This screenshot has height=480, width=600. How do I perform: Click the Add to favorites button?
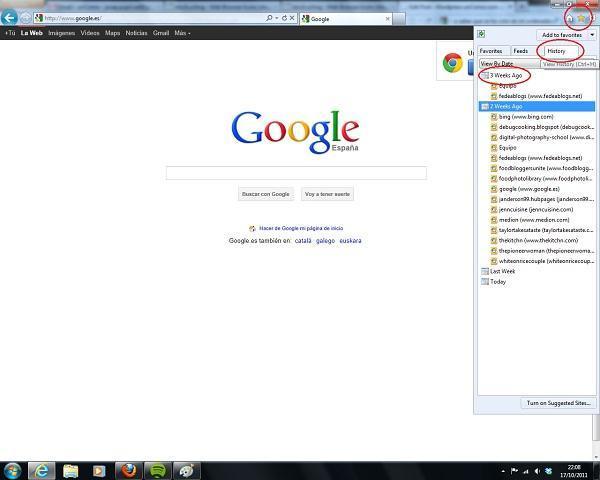[x=561, y=35]
